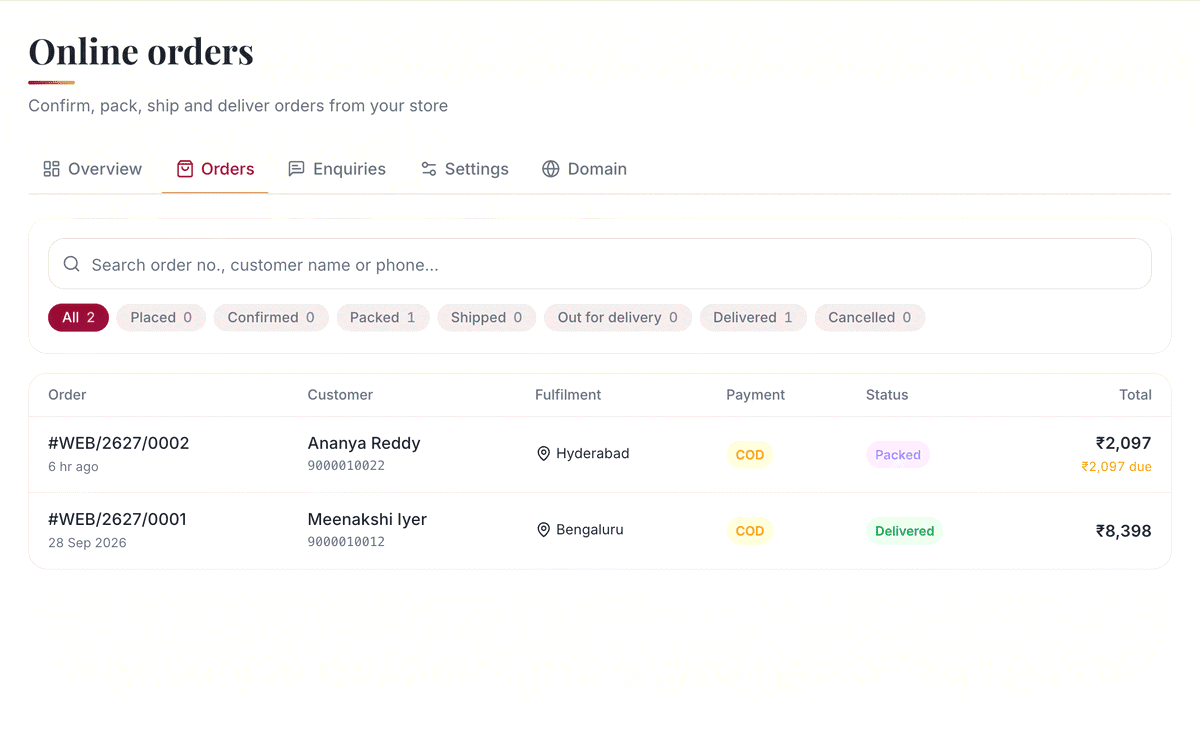Click the Orders shopping bag icon
1200x750 pixels.
(185, 169)
